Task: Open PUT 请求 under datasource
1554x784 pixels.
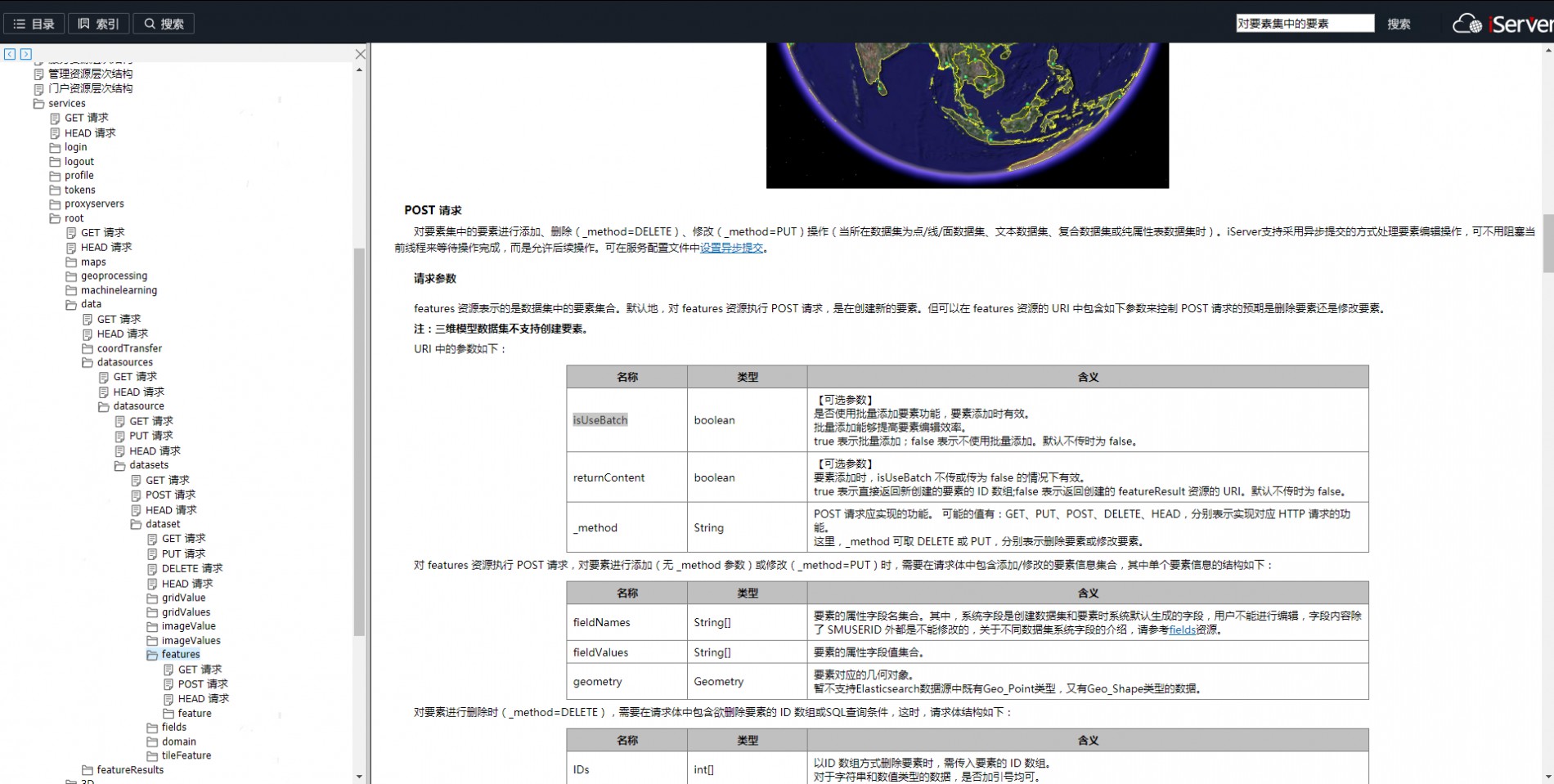Action: pyautogui.click(x=150, y=436)
